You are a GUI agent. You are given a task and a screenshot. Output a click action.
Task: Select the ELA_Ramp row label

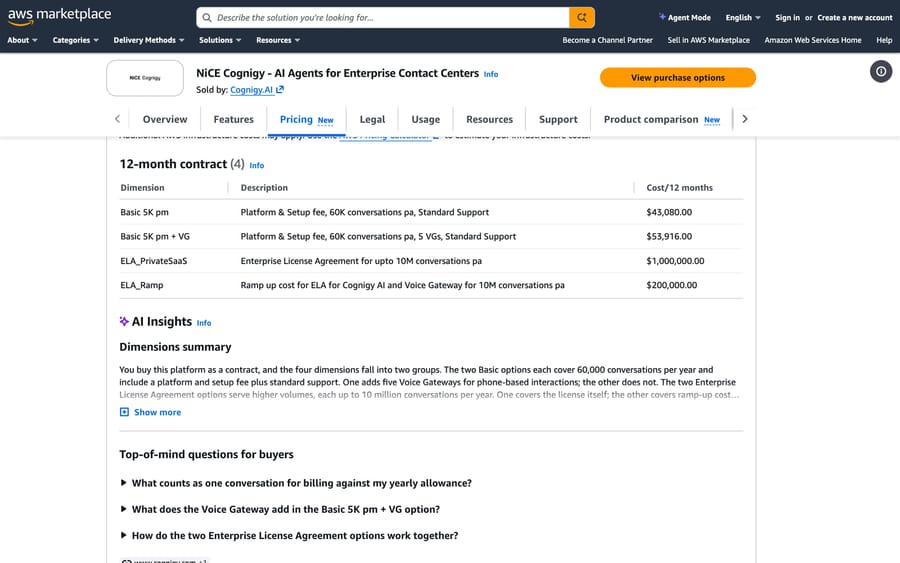pos(142,285)
